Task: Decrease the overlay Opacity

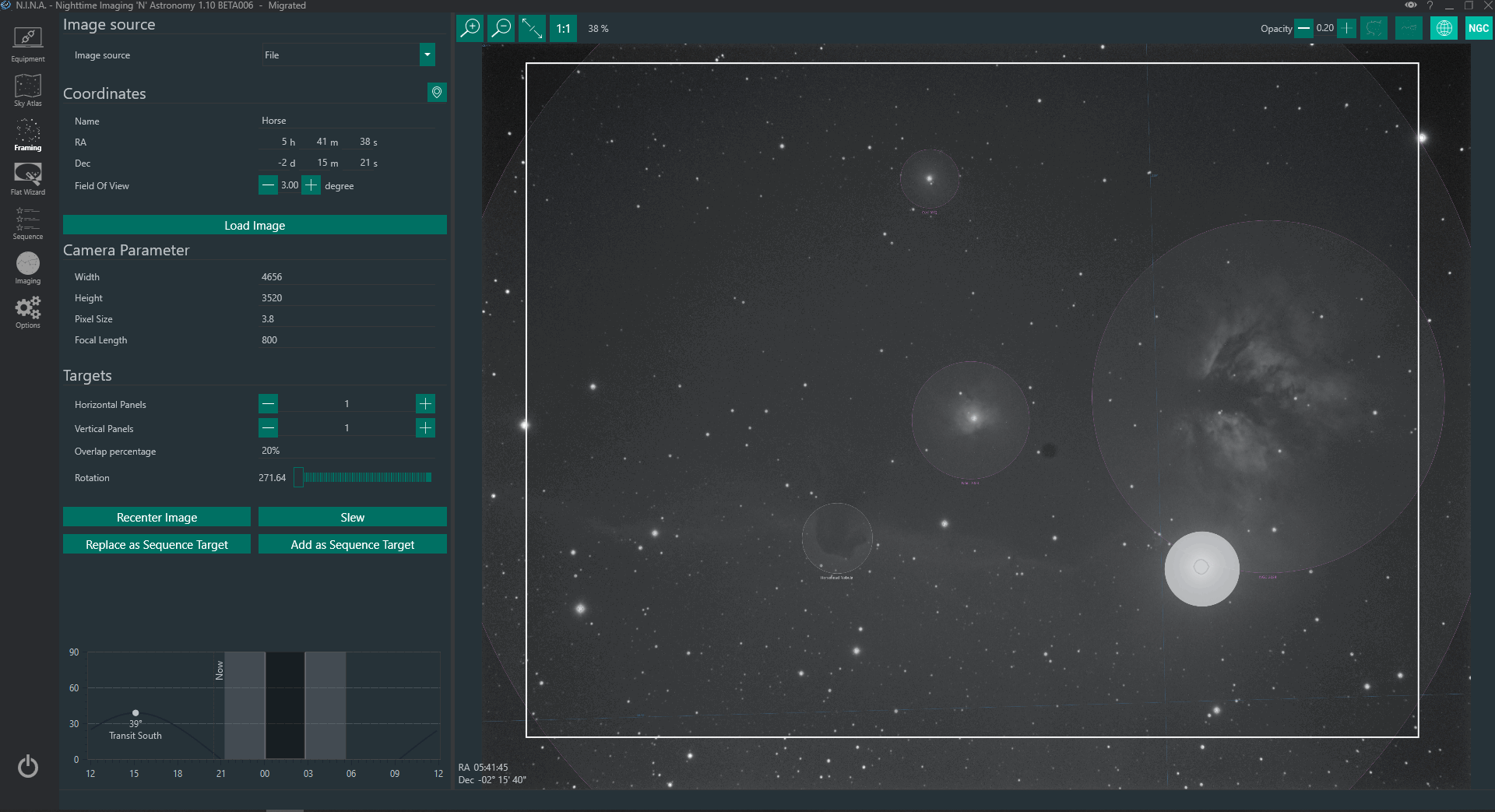Action: coord(1303,29)
